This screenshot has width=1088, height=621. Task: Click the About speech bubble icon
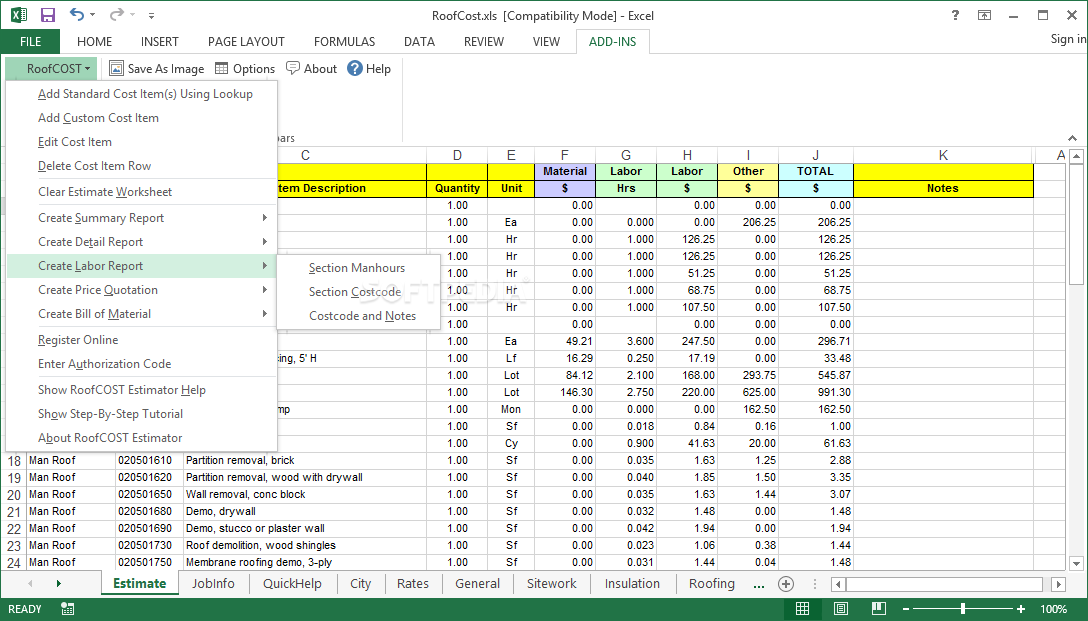[293, 68]
